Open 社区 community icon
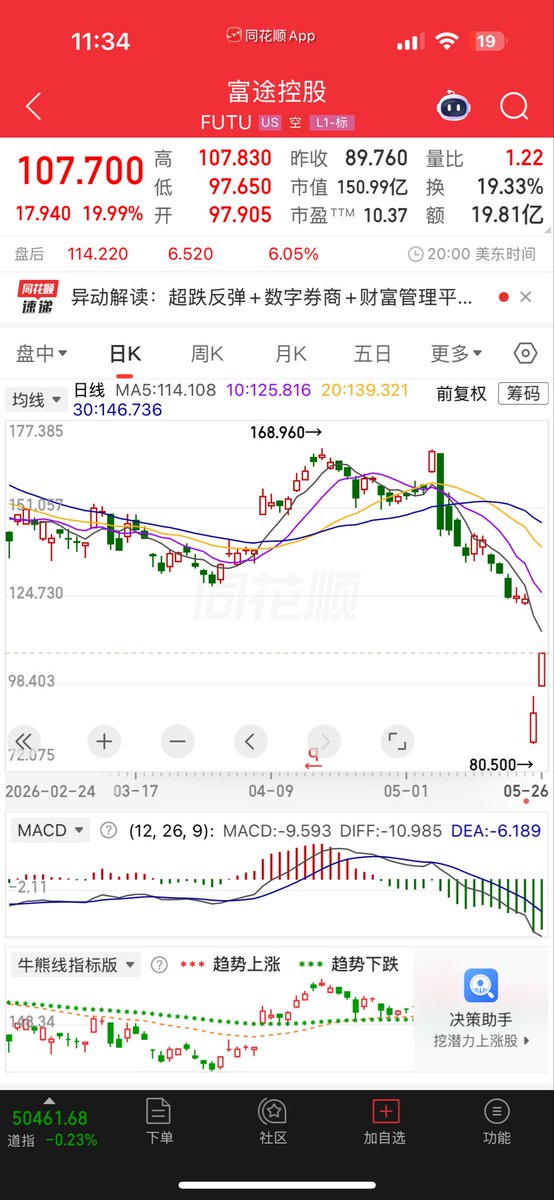 (273, 1111)
